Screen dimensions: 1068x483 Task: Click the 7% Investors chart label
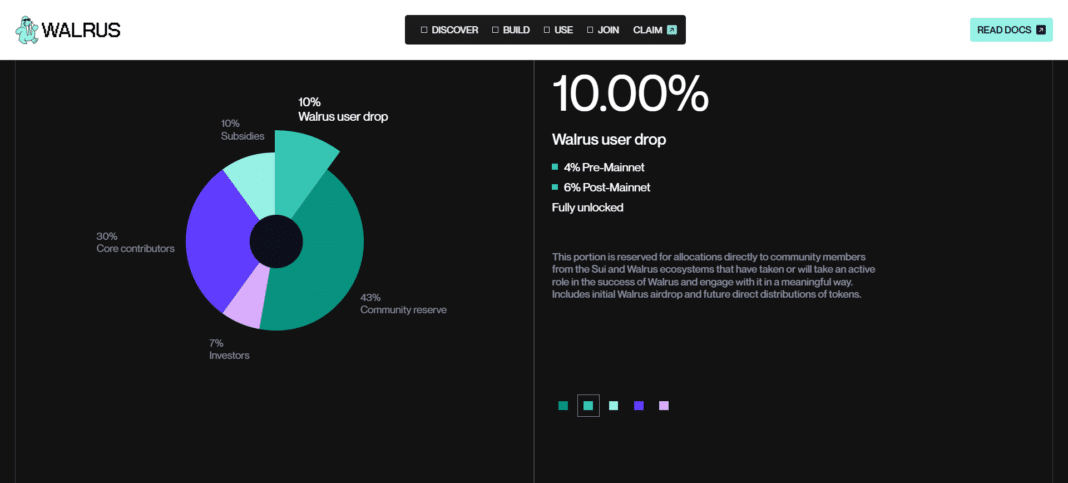click(x=229, y=349)
